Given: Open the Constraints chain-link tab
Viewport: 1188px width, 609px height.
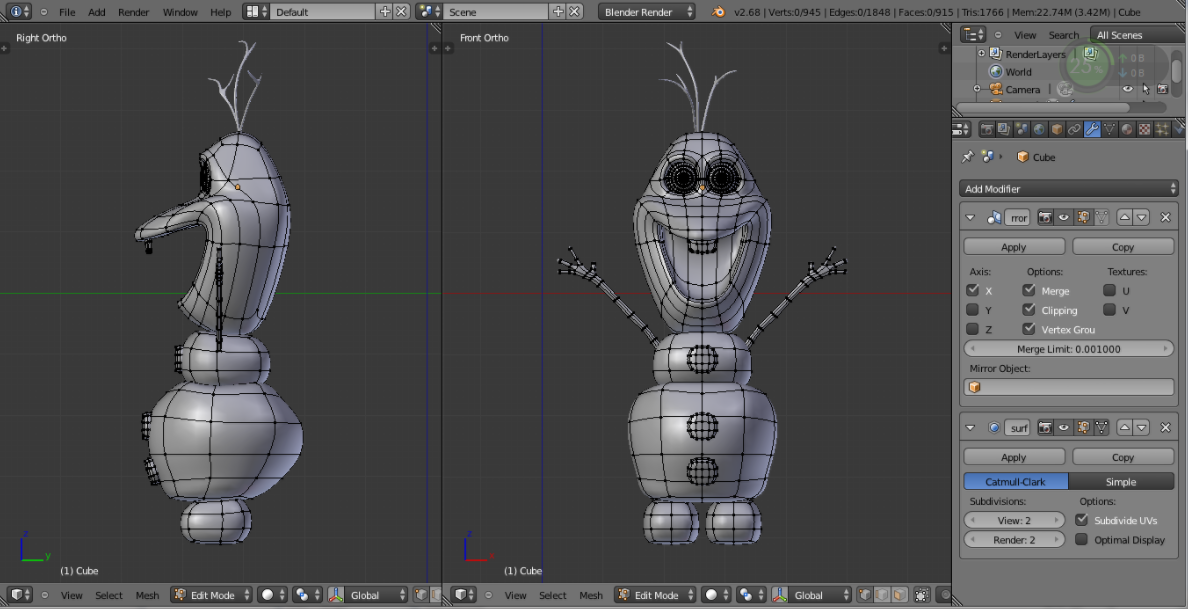Looking at the screenshot, I should coord(1074,129).
